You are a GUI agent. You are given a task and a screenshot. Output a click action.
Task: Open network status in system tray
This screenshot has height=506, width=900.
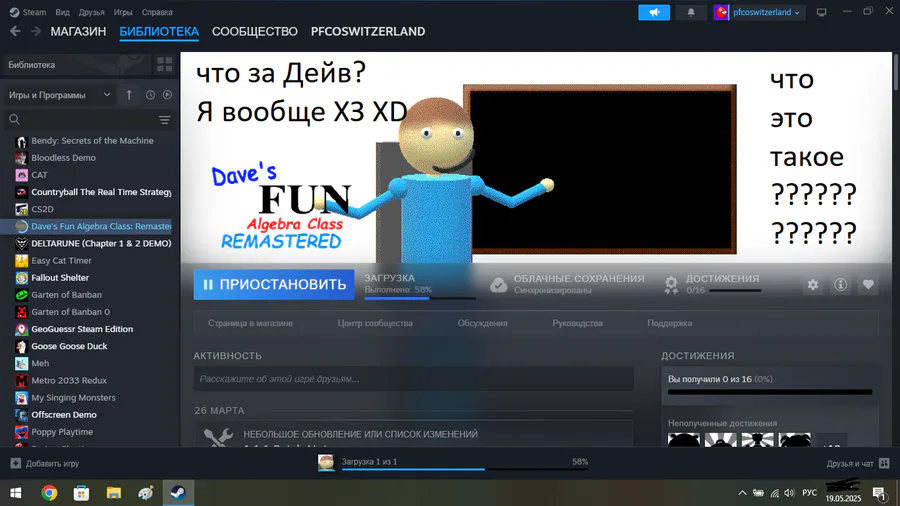pyautogui.click(x=774, y=493)
